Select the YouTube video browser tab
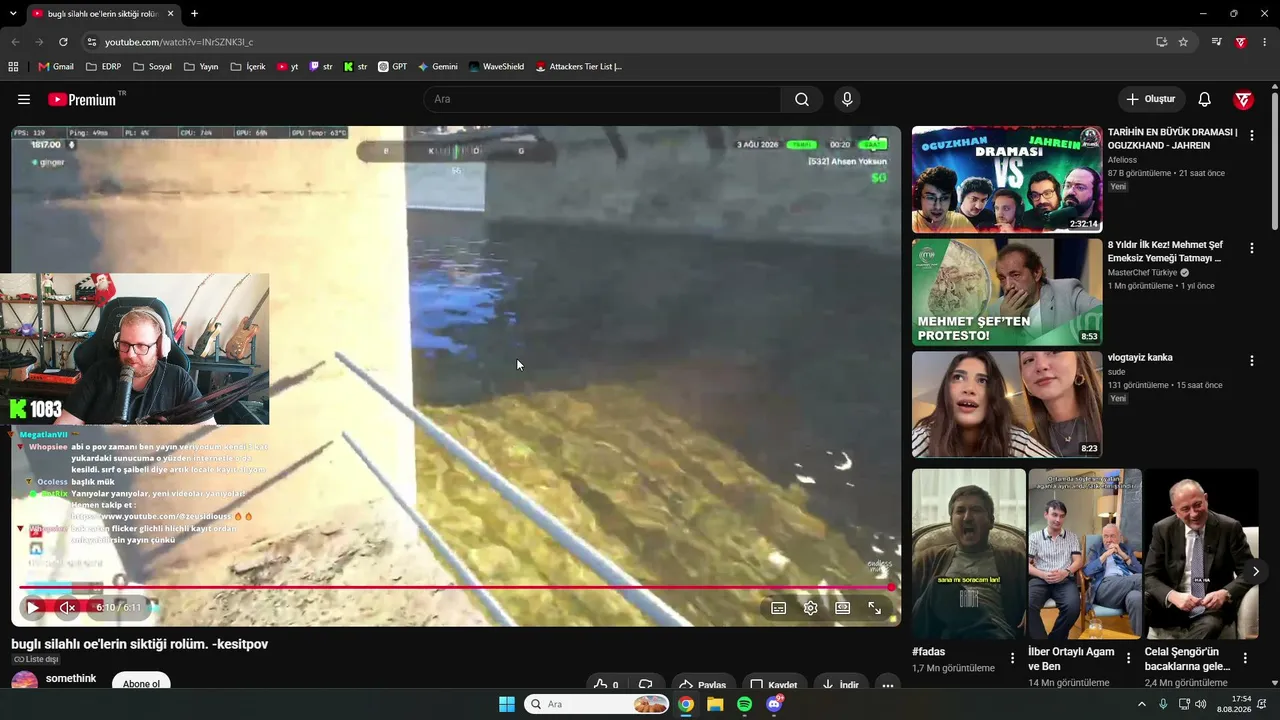 tap(103, 14)
